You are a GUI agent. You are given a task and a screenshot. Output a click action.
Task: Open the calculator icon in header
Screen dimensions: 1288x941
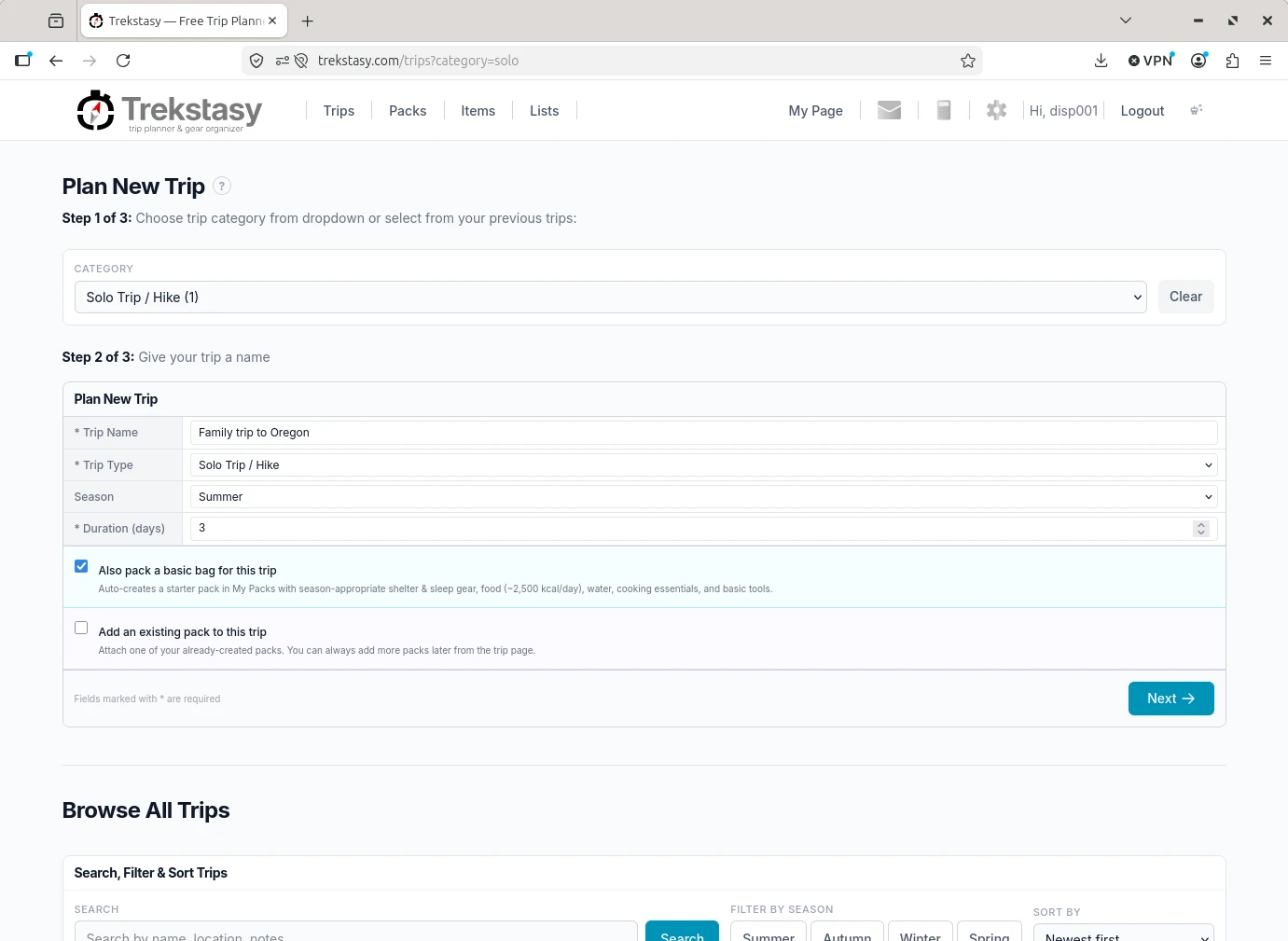944,110
